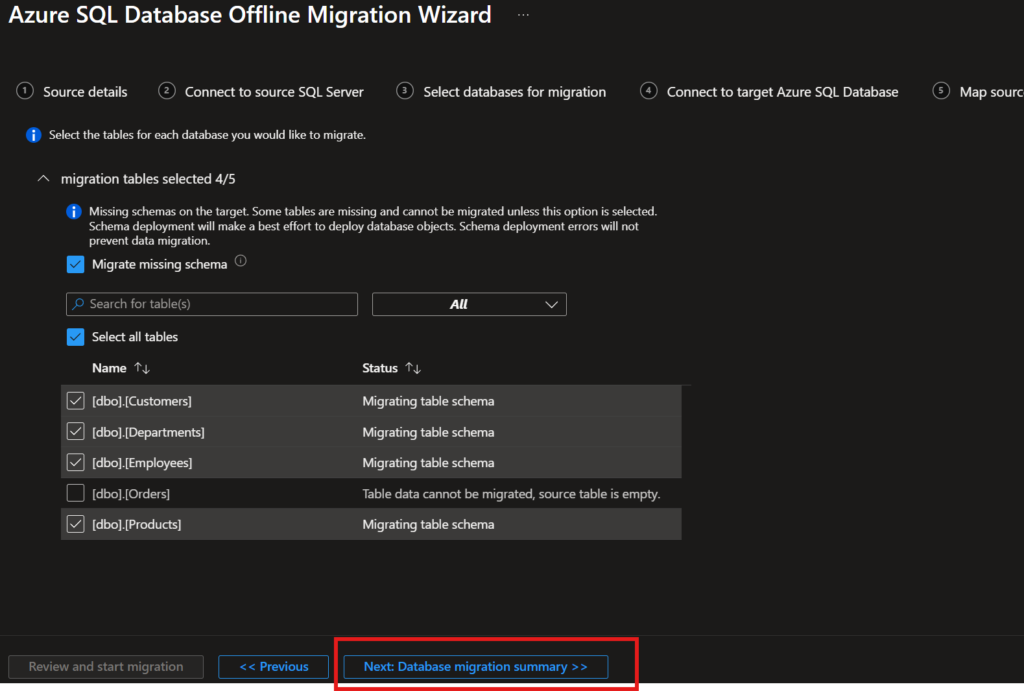Open Connect to target Azure SQL Database step
This screenshot has height=691, width=1024.
(782, 92)
